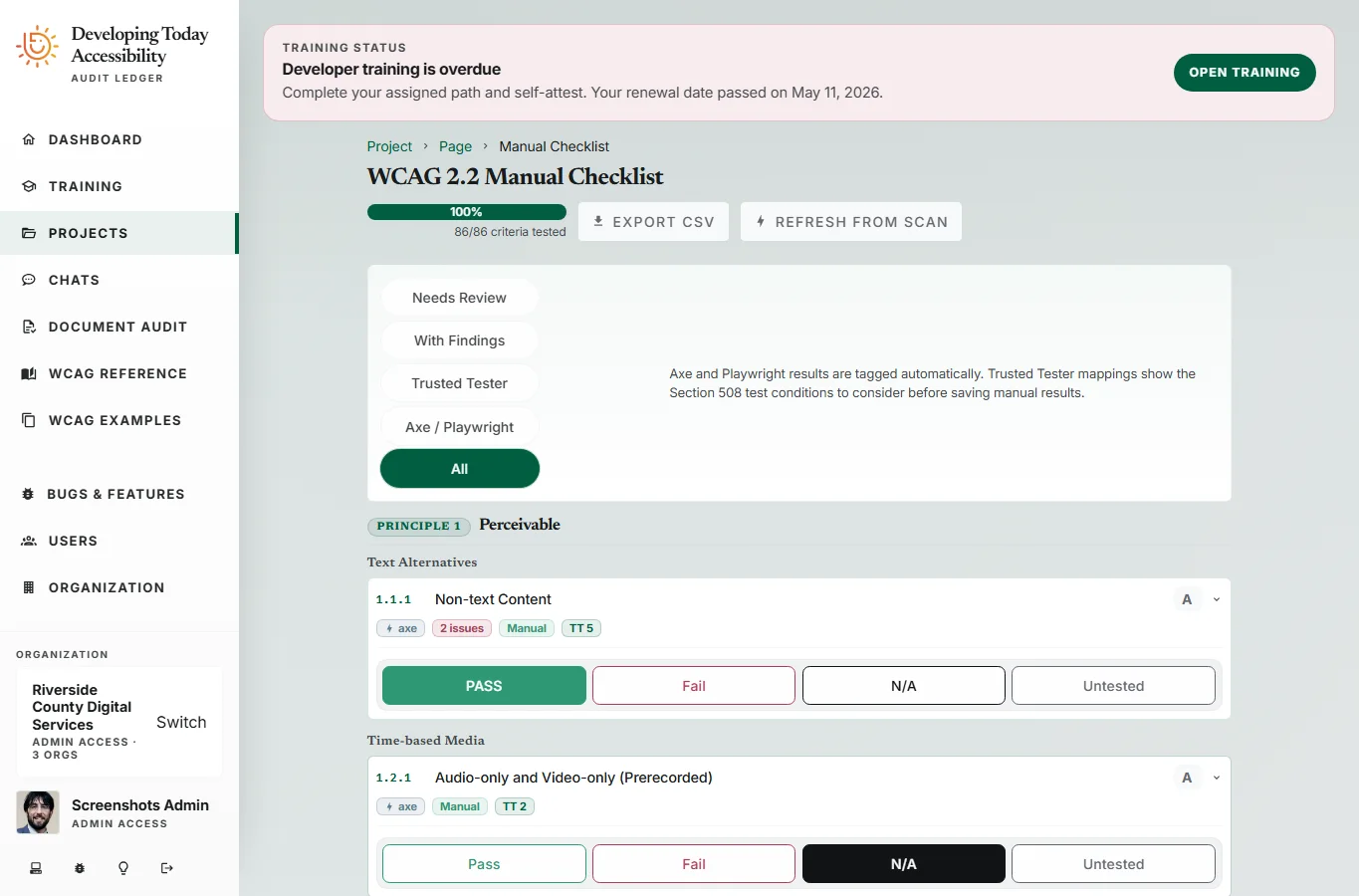Set 1.2.1 Audio-only and Video-only to Untested
This screenshot has height=896, width=1359.
click(x=1114, y=864)
